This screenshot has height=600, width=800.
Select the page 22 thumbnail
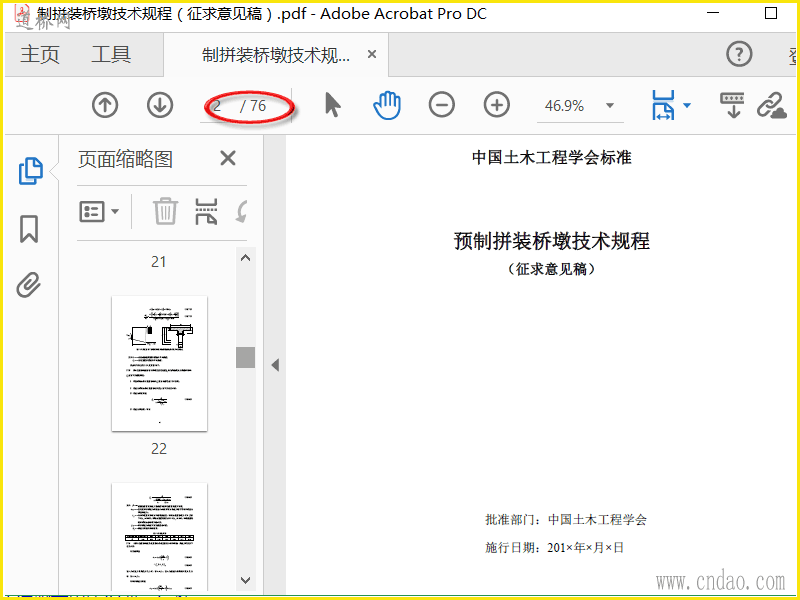tap(160, 363)
